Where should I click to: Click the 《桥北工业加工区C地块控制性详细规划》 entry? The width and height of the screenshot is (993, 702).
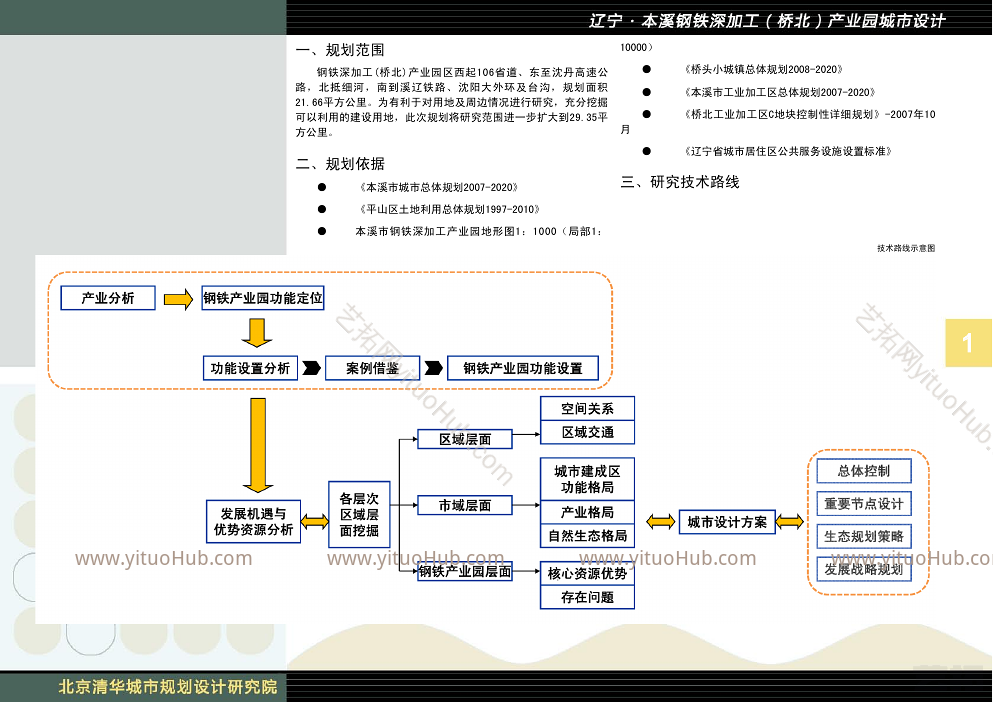[x=809, y=114]
